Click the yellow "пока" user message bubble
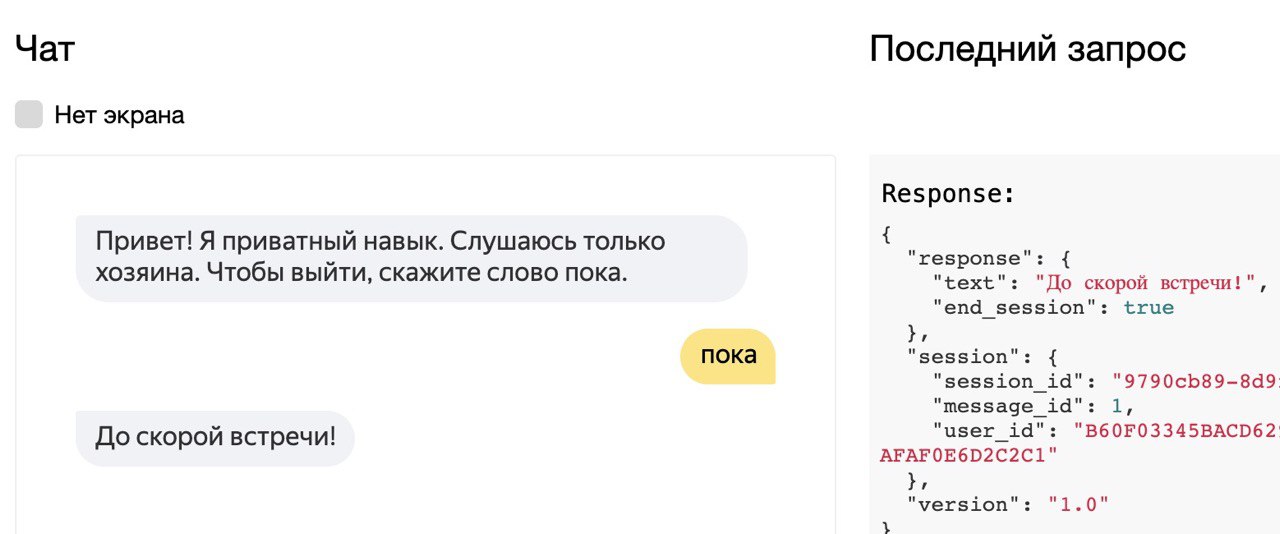 (x=728, y=355)
